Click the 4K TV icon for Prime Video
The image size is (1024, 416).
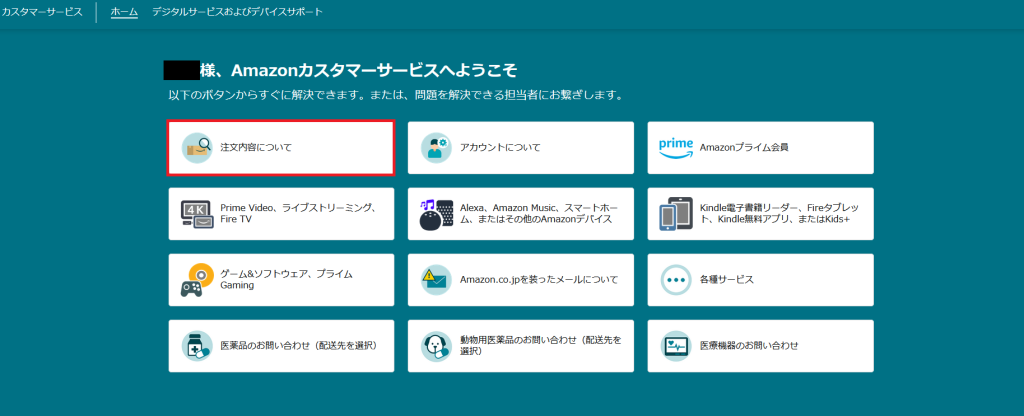[x=197, y=214]
